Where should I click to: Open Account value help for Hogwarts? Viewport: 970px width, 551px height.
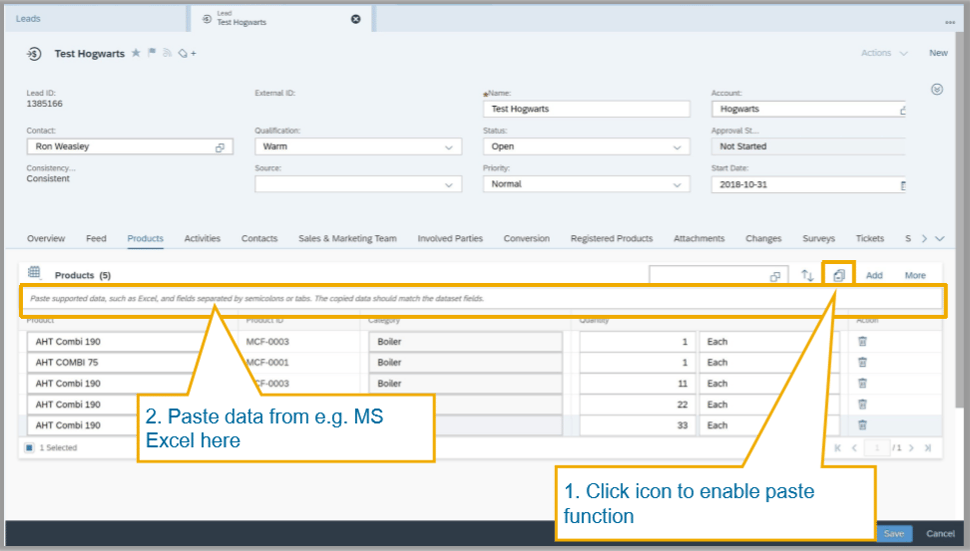pyautogui.click(x=903, y=110)
